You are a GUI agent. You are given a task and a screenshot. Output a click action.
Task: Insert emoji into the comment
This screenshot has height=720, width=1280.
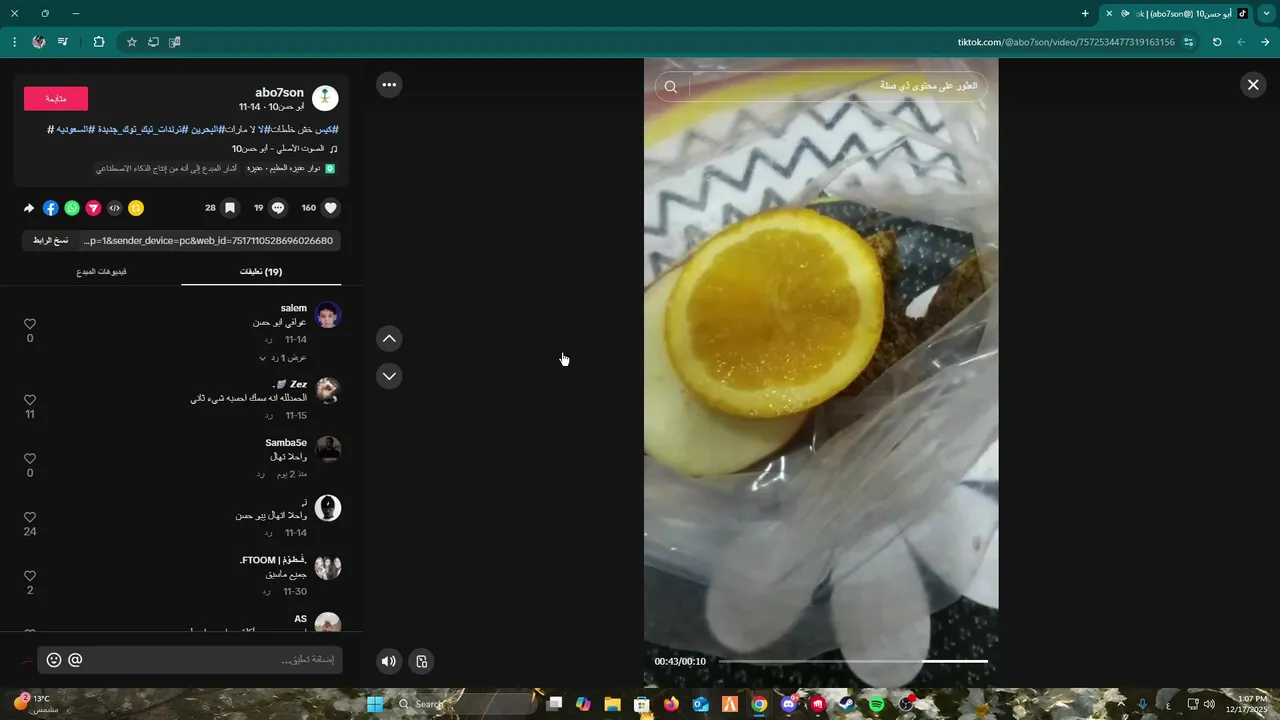tap(54, 660)
